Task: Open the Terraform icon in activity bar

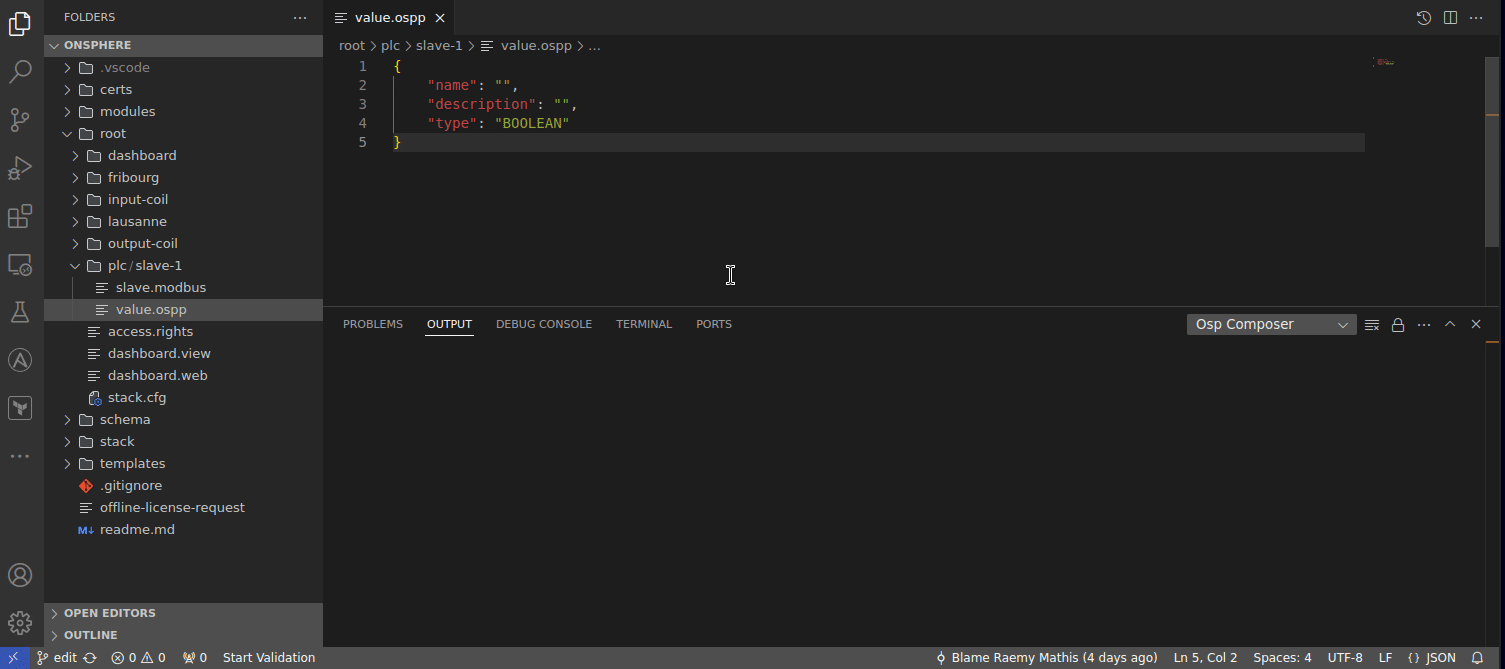Action: click(x=20, y=408)
